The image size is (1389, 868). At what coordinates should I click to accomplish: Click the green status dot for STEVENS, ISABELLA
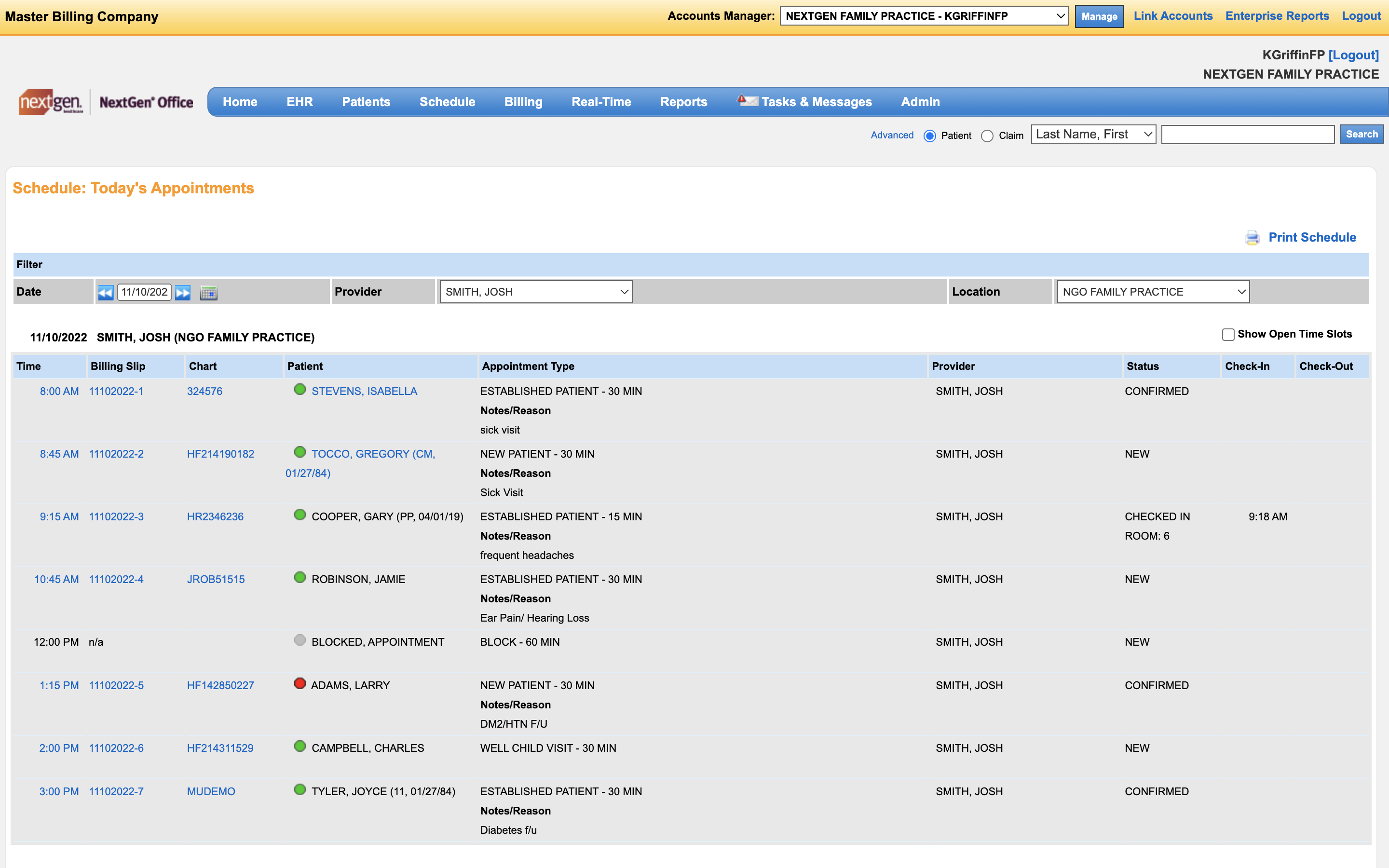[300, 390]
